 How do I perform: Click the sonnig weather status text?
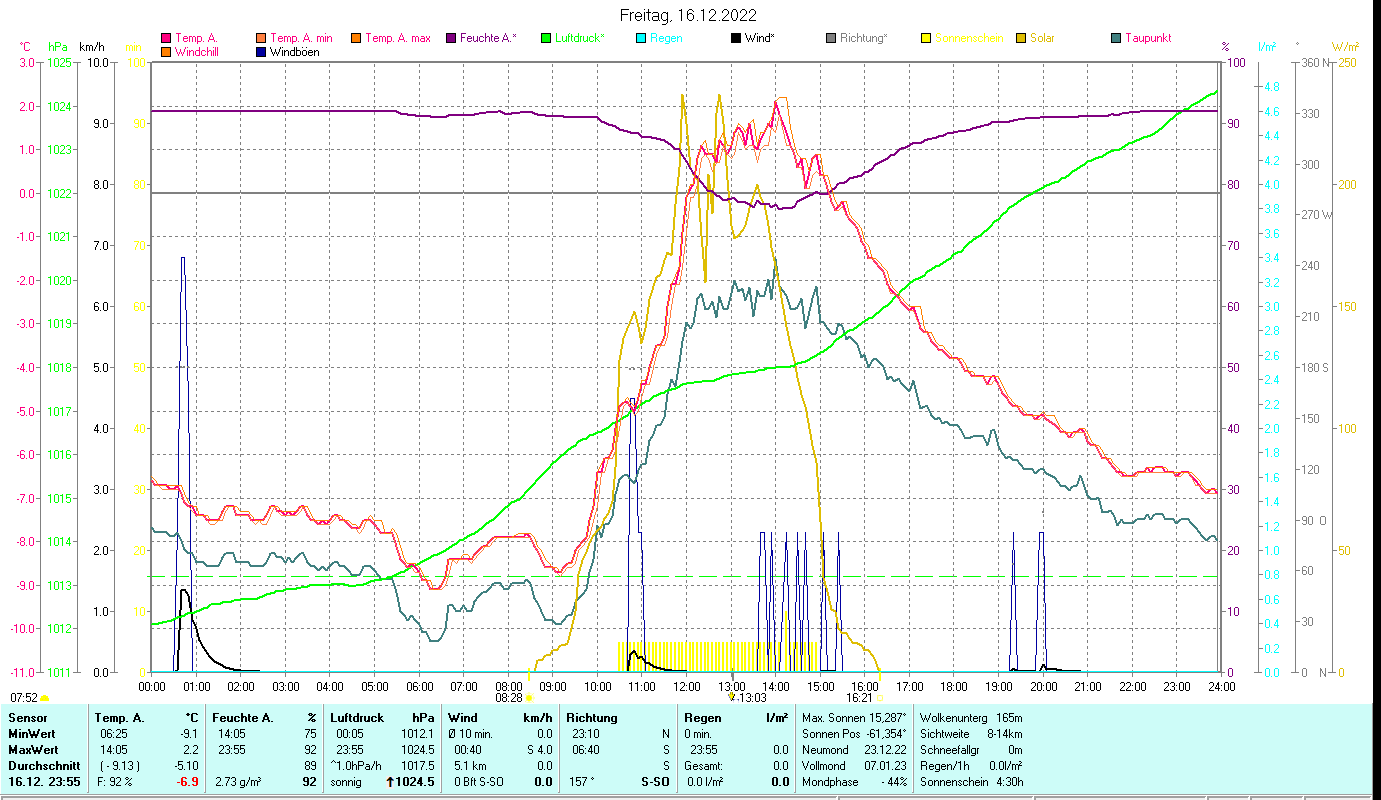point(346,782)
